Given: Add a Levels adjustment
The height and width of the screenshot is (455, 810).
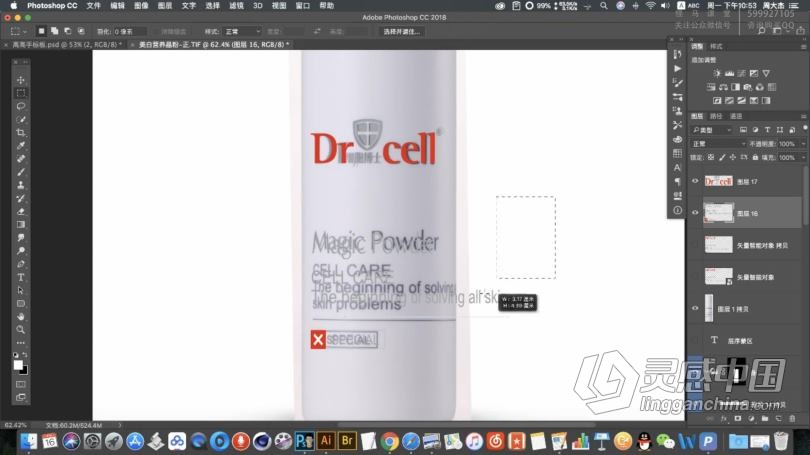Looking at the screenshot, I should click(729, 73).
